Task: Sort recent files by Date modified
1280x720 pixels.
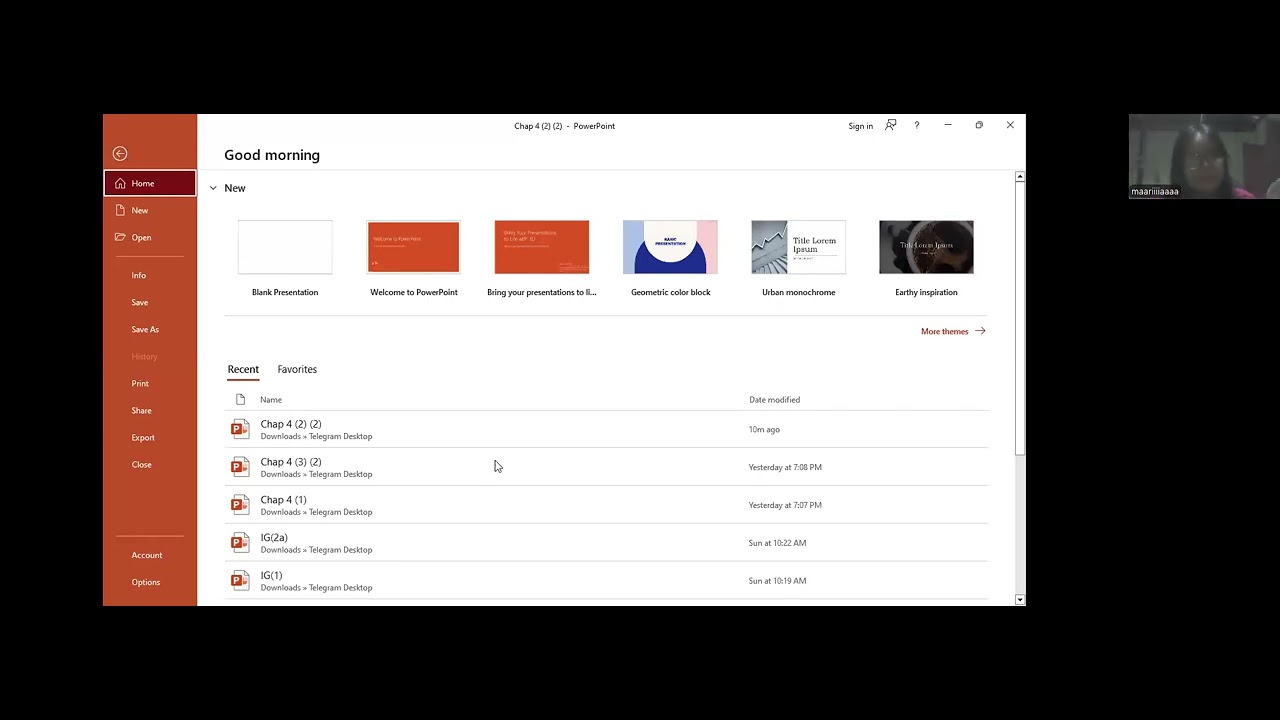Action: [x=775, y=400]
